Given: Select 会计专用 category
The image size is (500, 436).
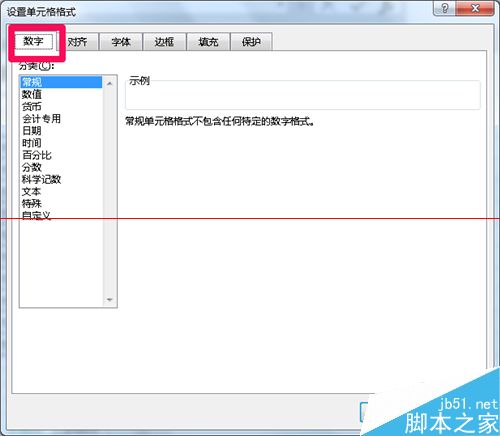Looking at the screenshot, I should point(61,119).
